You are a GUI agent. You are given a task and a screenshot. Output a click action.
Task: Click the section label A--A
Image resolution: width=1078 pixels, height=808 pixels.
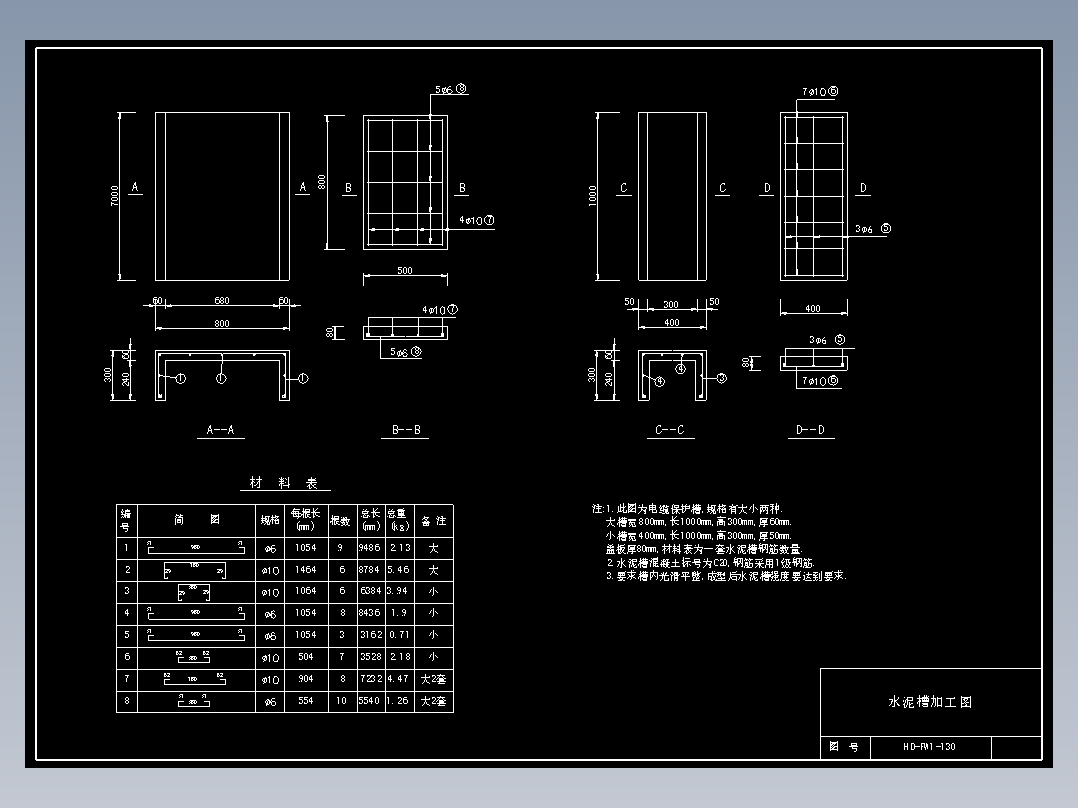(221, 430)
